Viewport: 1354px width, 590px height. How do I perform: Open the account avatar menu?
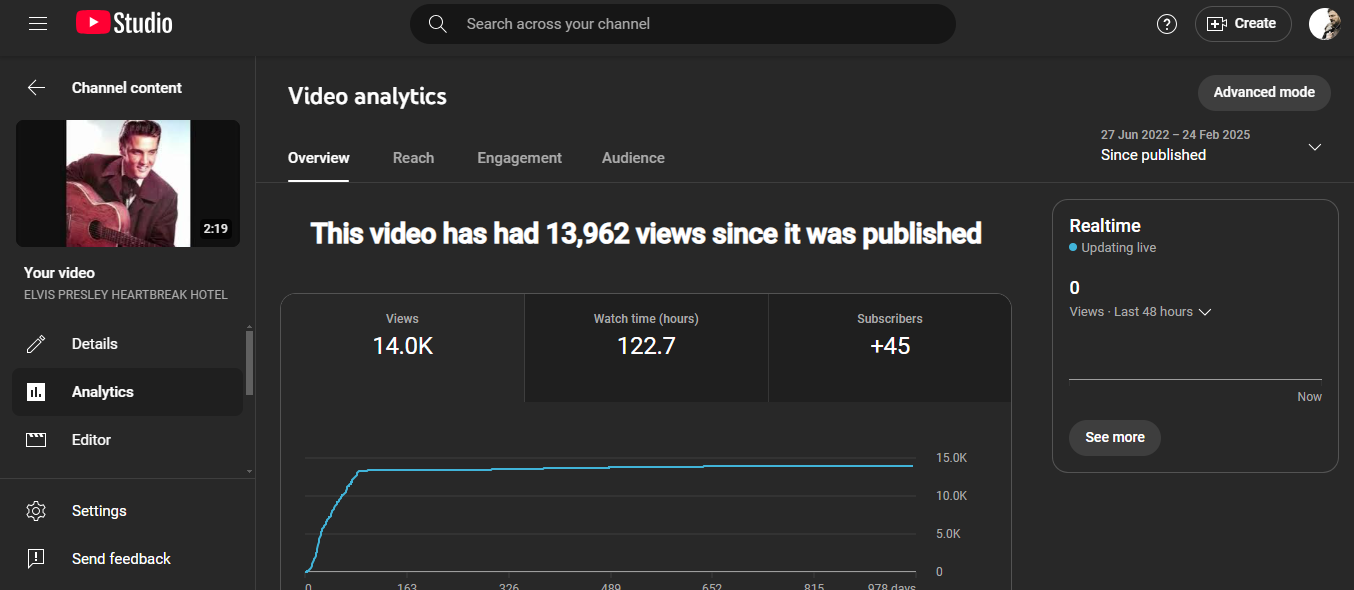click(1324, 24)
